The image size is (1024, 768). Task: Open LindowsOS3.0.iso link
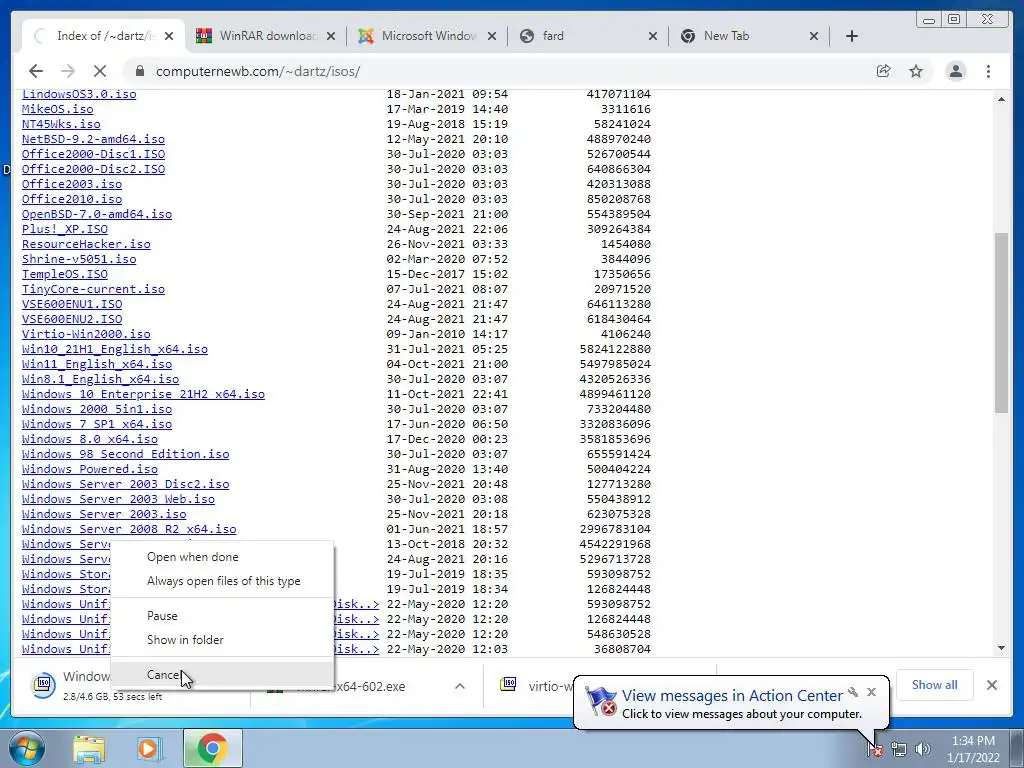click(x=79, y=94)
